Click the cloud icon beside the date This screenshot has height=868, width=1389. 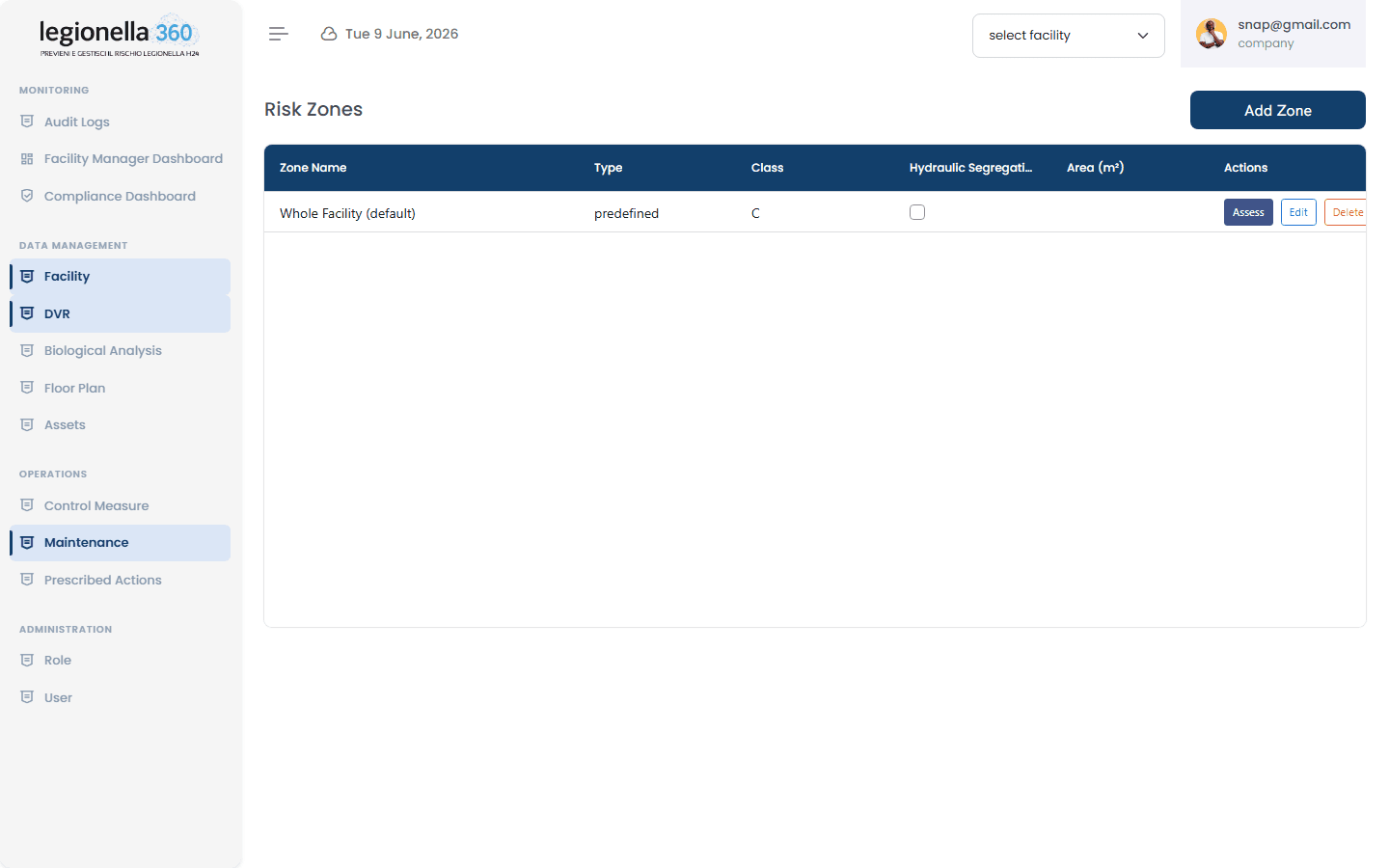click(x=329, y=34)
